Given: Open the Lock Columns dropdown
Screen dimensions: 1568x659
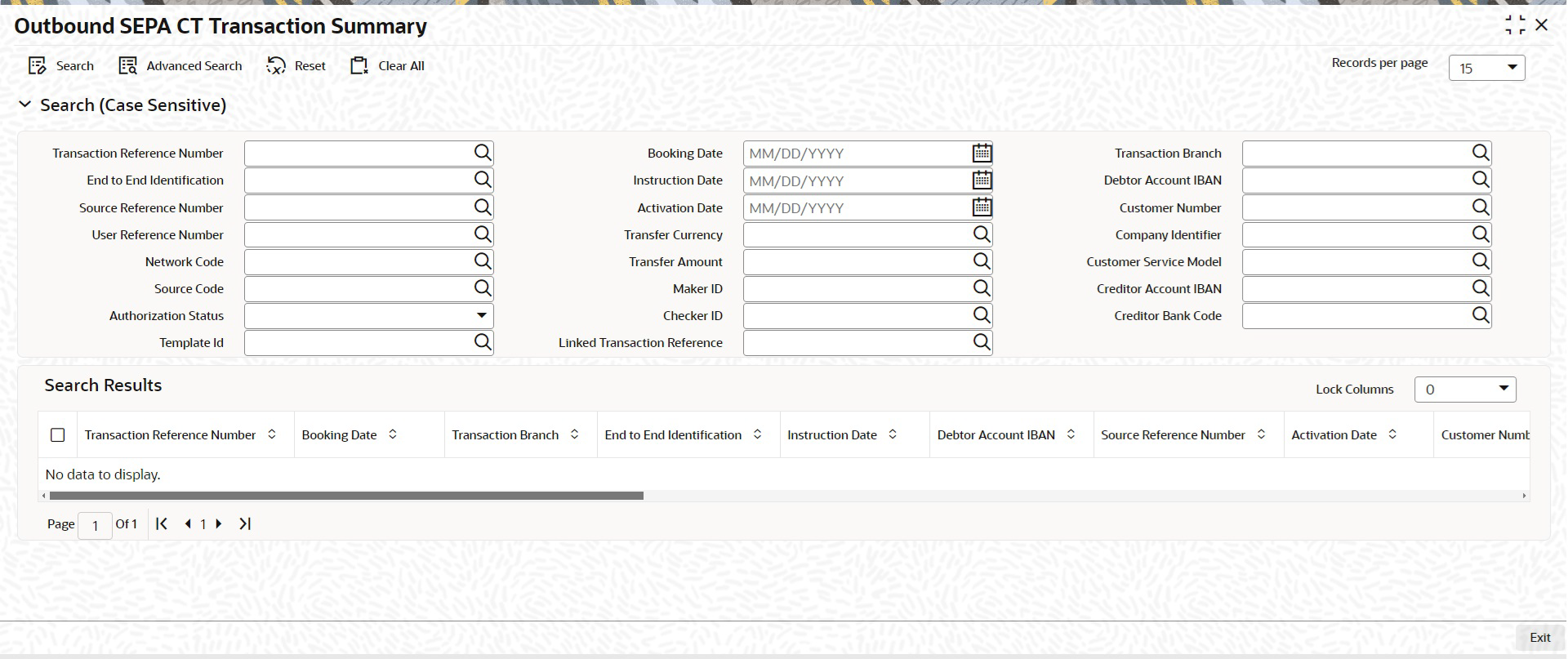Looking at the screenshot, I should [x=1465, y=390].
